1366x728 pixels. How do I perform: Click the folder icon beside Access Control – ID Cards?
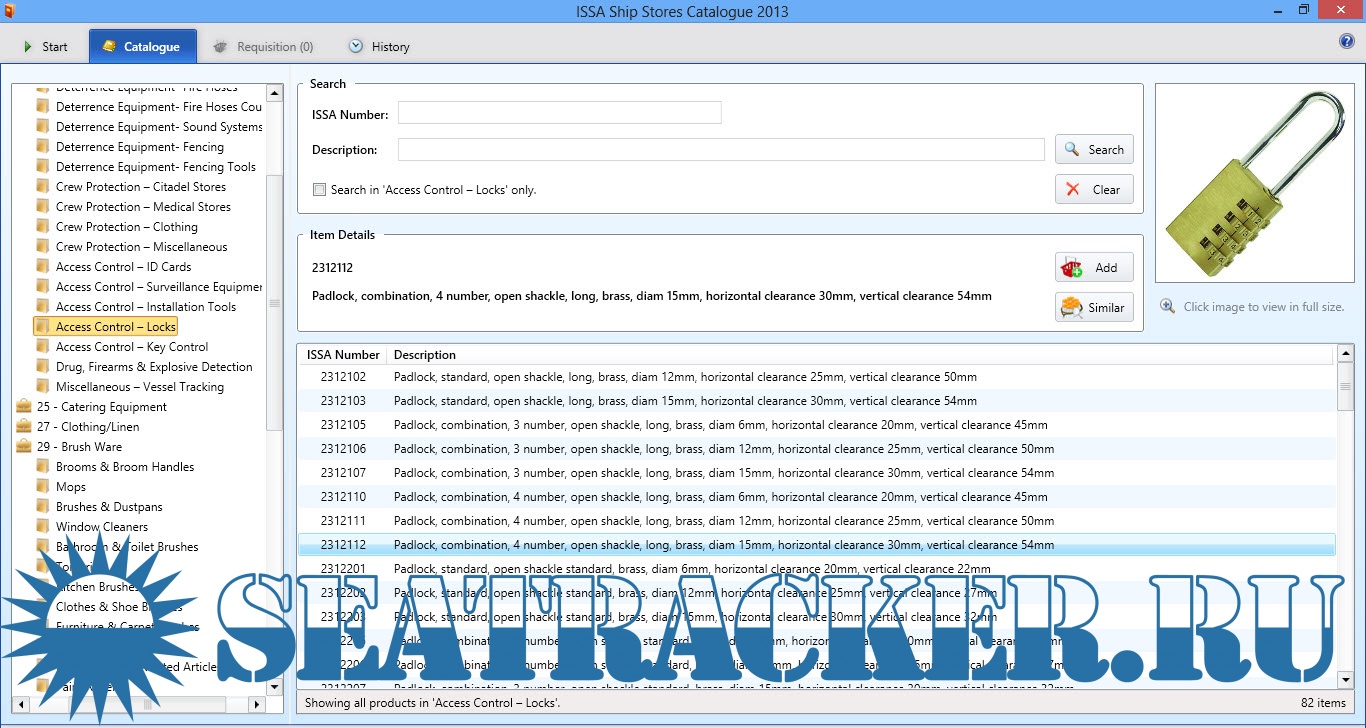[42, 266]
